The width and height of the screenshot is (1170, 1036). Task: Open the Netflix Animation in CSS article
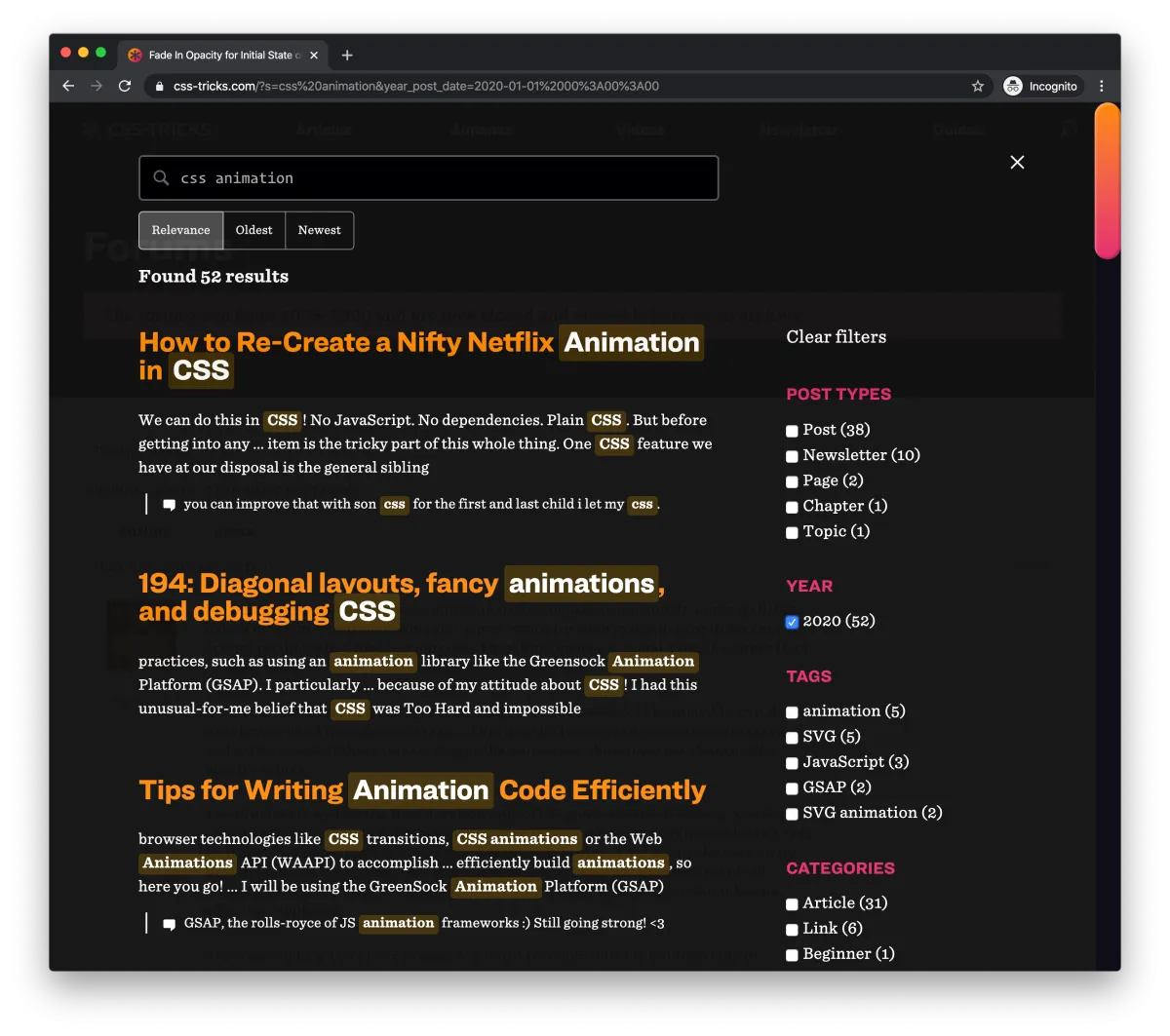pos(420,356)
